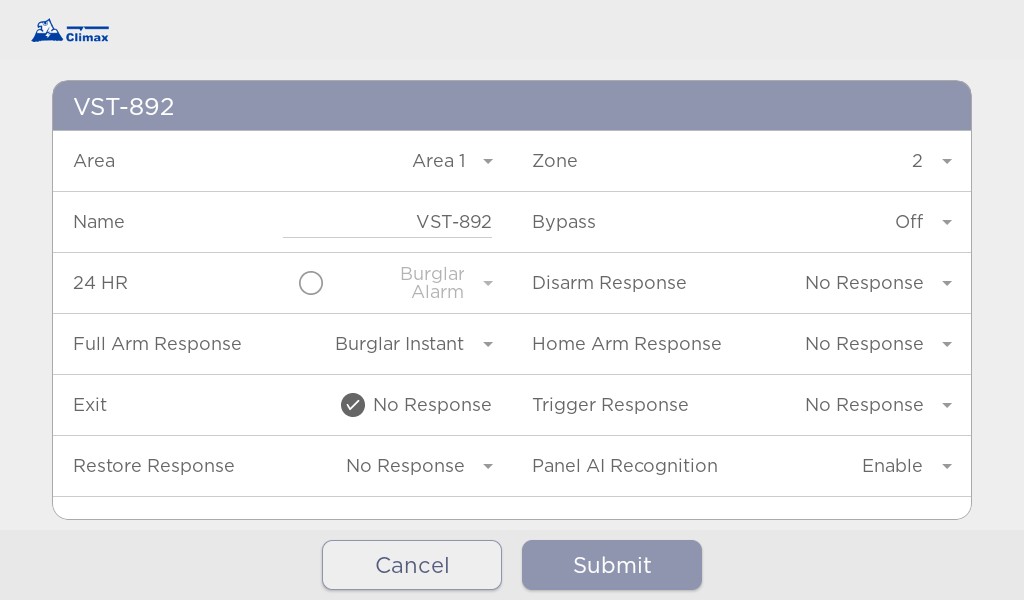Toggle the 24 HR radio button

click(x=311, y=283)
